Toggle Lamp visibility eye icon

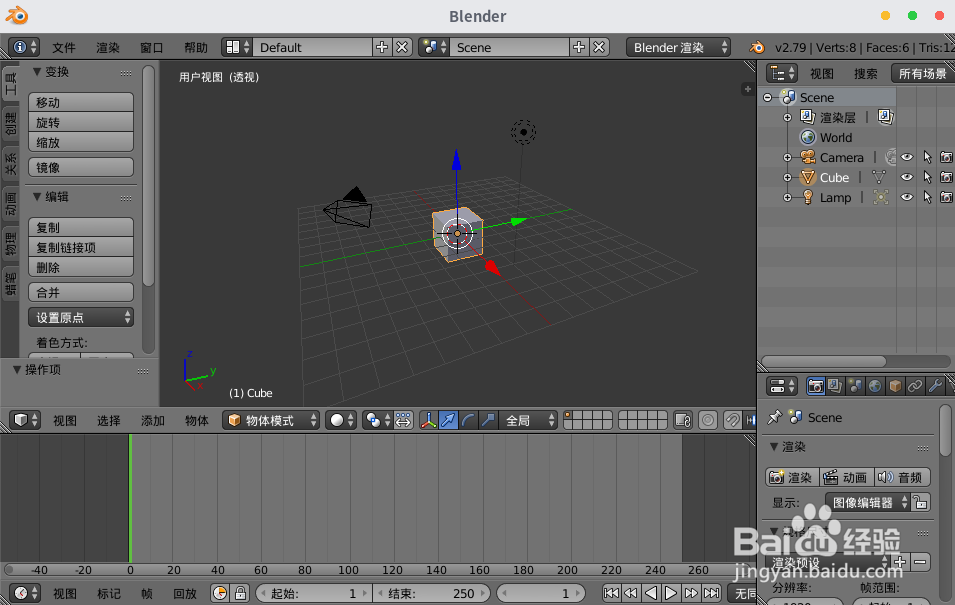click(x=907, y=197)
